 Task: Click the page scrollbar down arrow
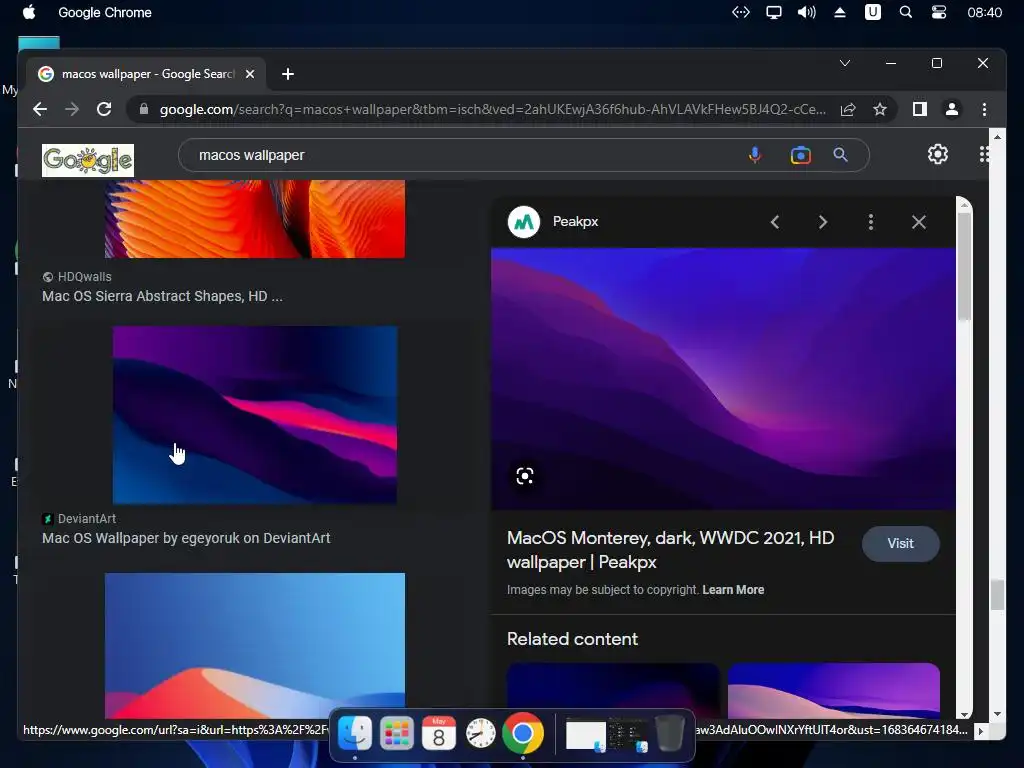[997, 714]
